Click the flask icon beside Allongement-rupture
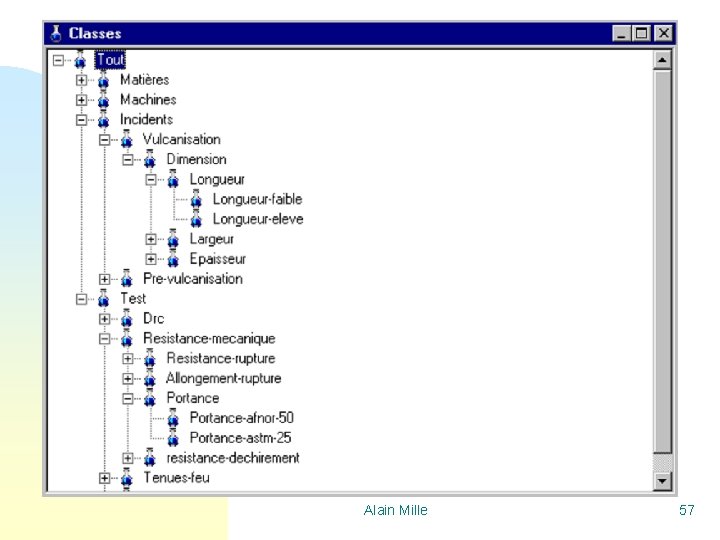Image resolution: width=720 pixels, height=540 pixels. pos(150,378)
